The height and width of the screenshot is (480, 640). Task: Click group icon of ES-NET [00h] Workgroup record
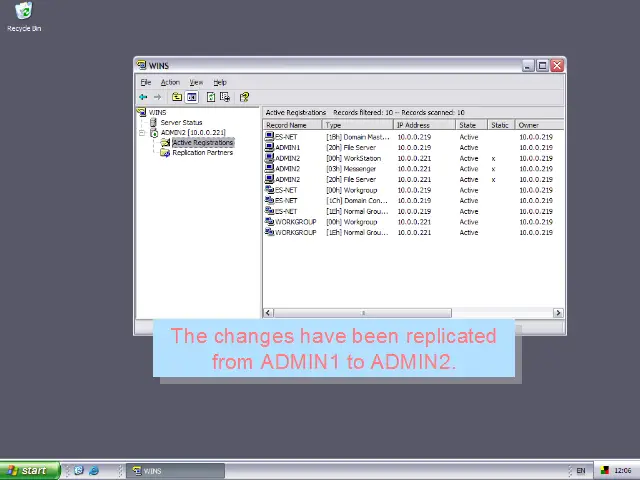point(269,189)
